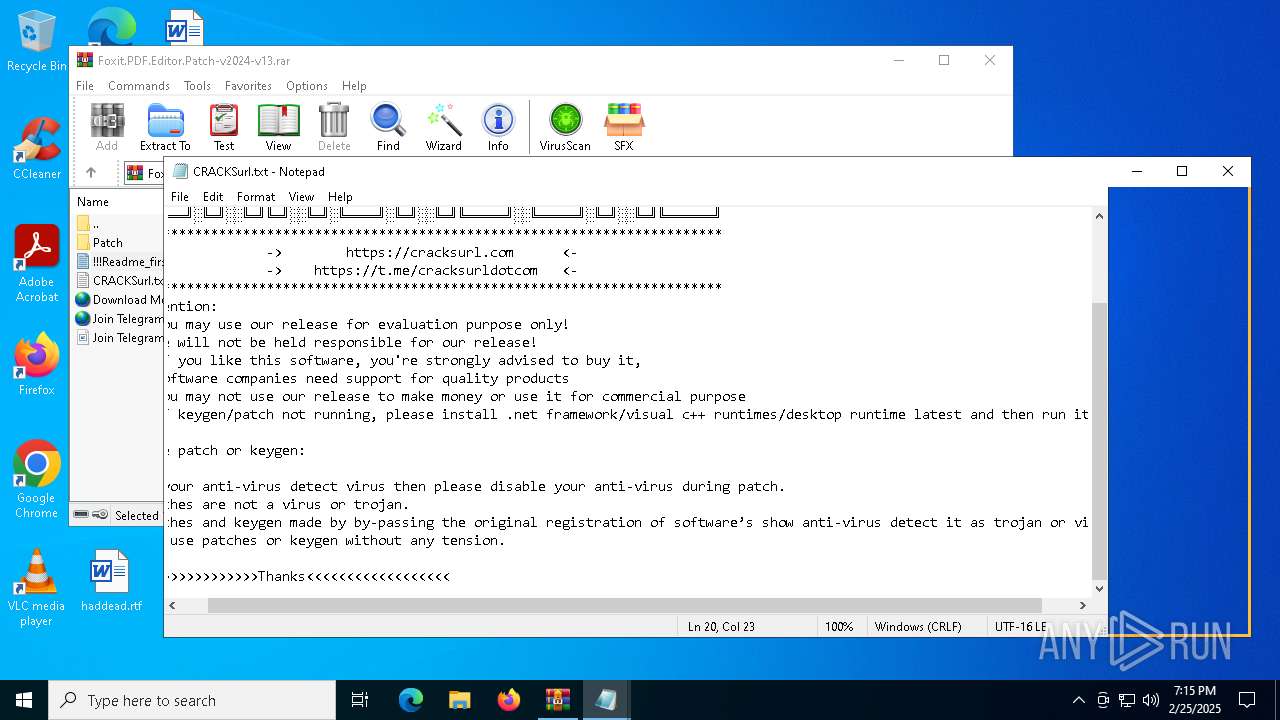This screenshot has height=720, width=1280.
Task: Click Notepad icon in taskbar
Action: pos(606,700)
